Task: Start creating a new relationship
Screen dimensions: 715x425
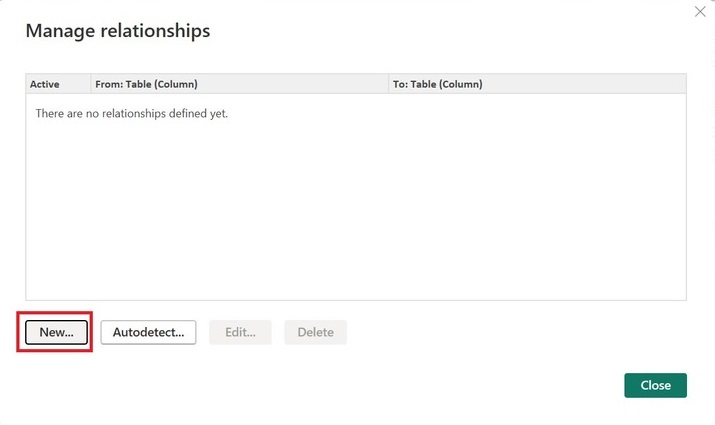Action: tap(56, 332)
